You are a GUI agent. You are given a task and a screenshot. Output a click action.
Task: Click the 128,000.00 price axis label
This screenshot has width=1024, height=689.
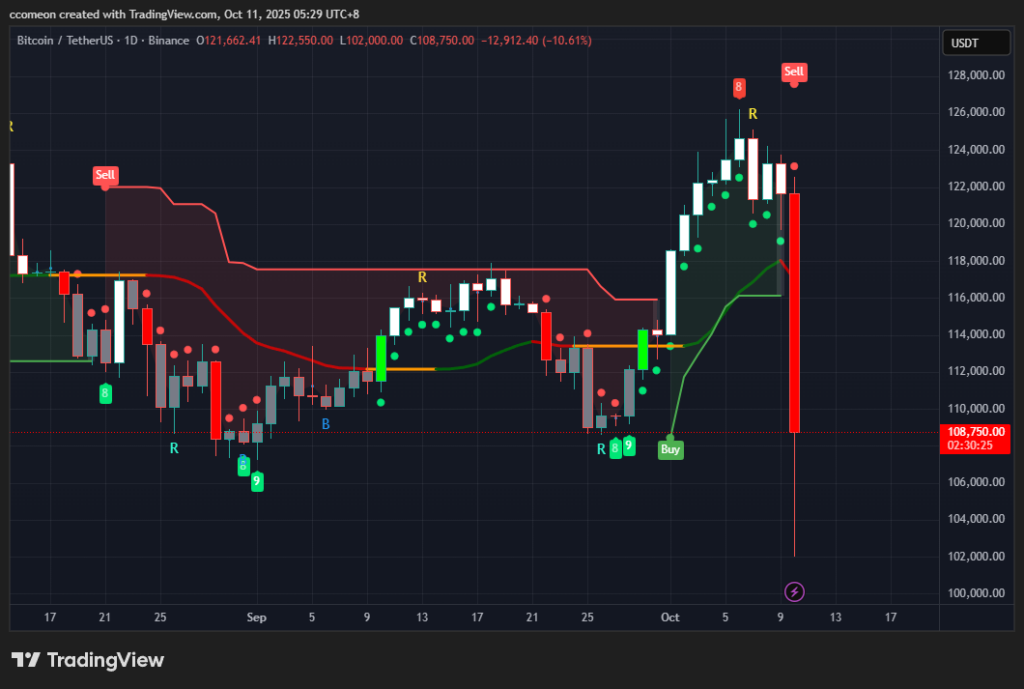[976, 75]
